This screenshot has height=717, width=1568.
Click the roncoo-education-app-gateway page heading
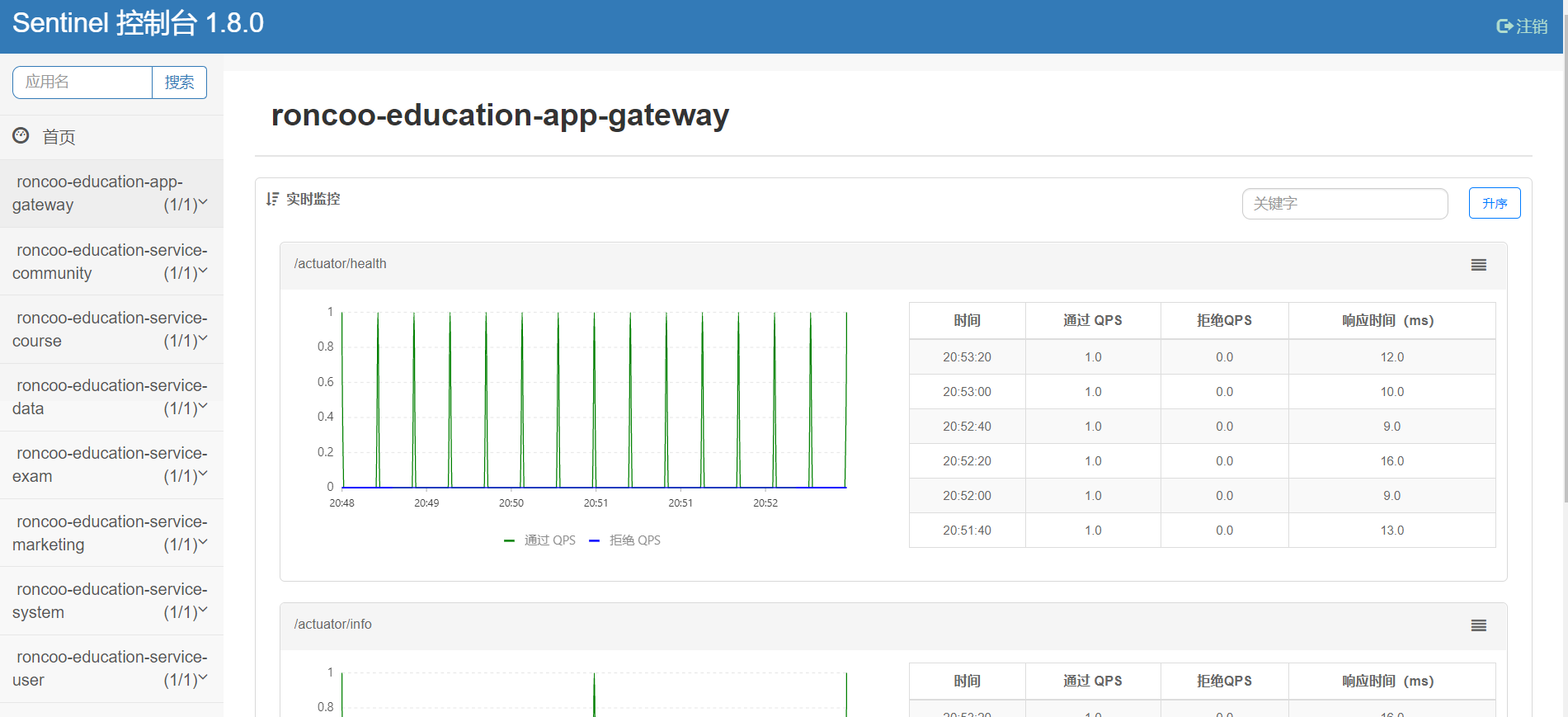tap(500, 115)
